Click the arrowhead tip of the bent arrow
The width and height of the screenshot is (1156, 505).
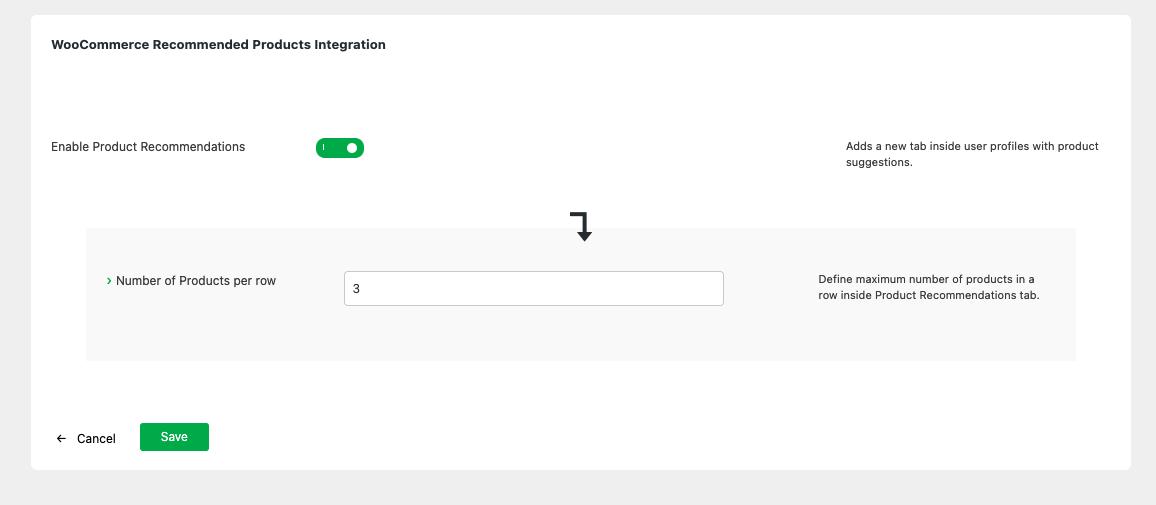click(585, 237)
